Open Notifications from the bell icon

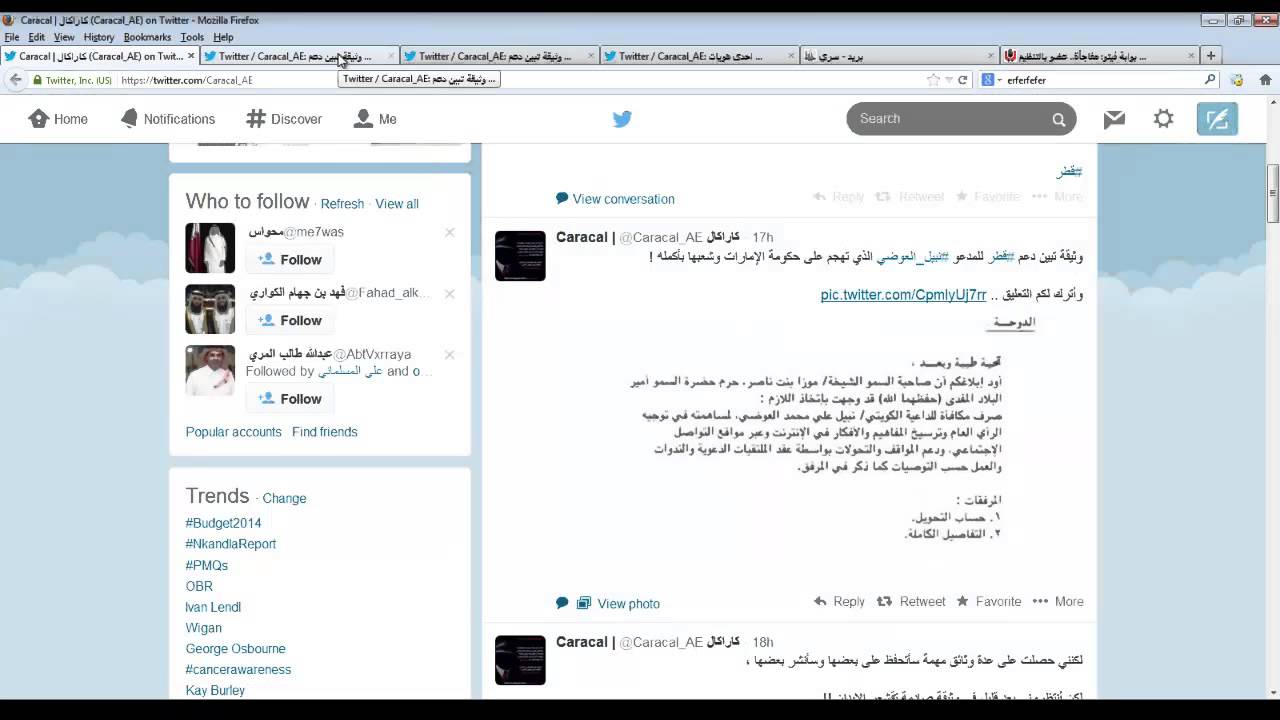(167, 119)
